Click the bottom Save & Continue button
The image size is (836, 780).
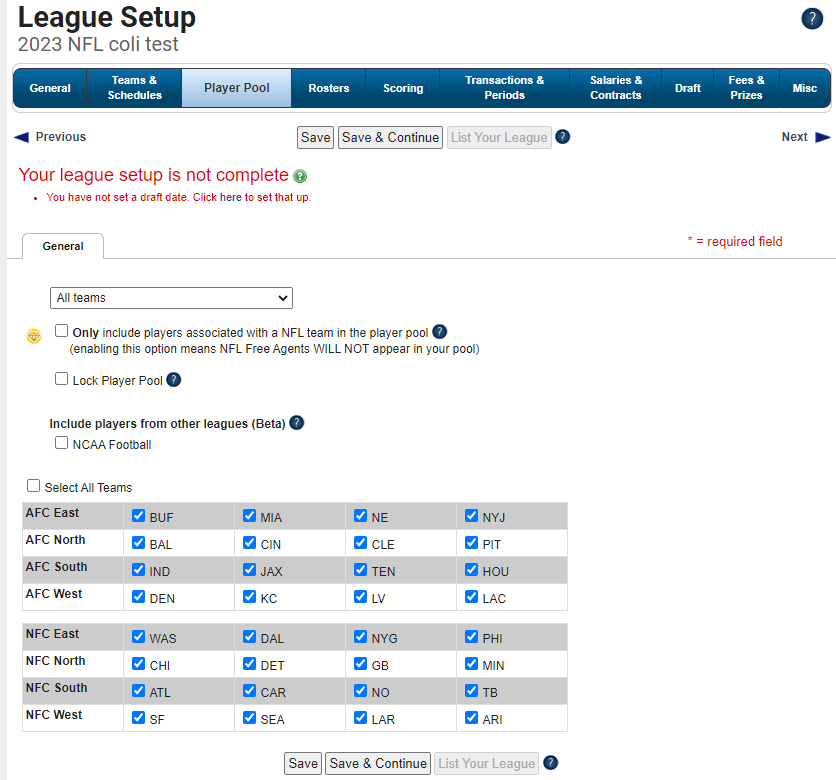coord(378,763)
